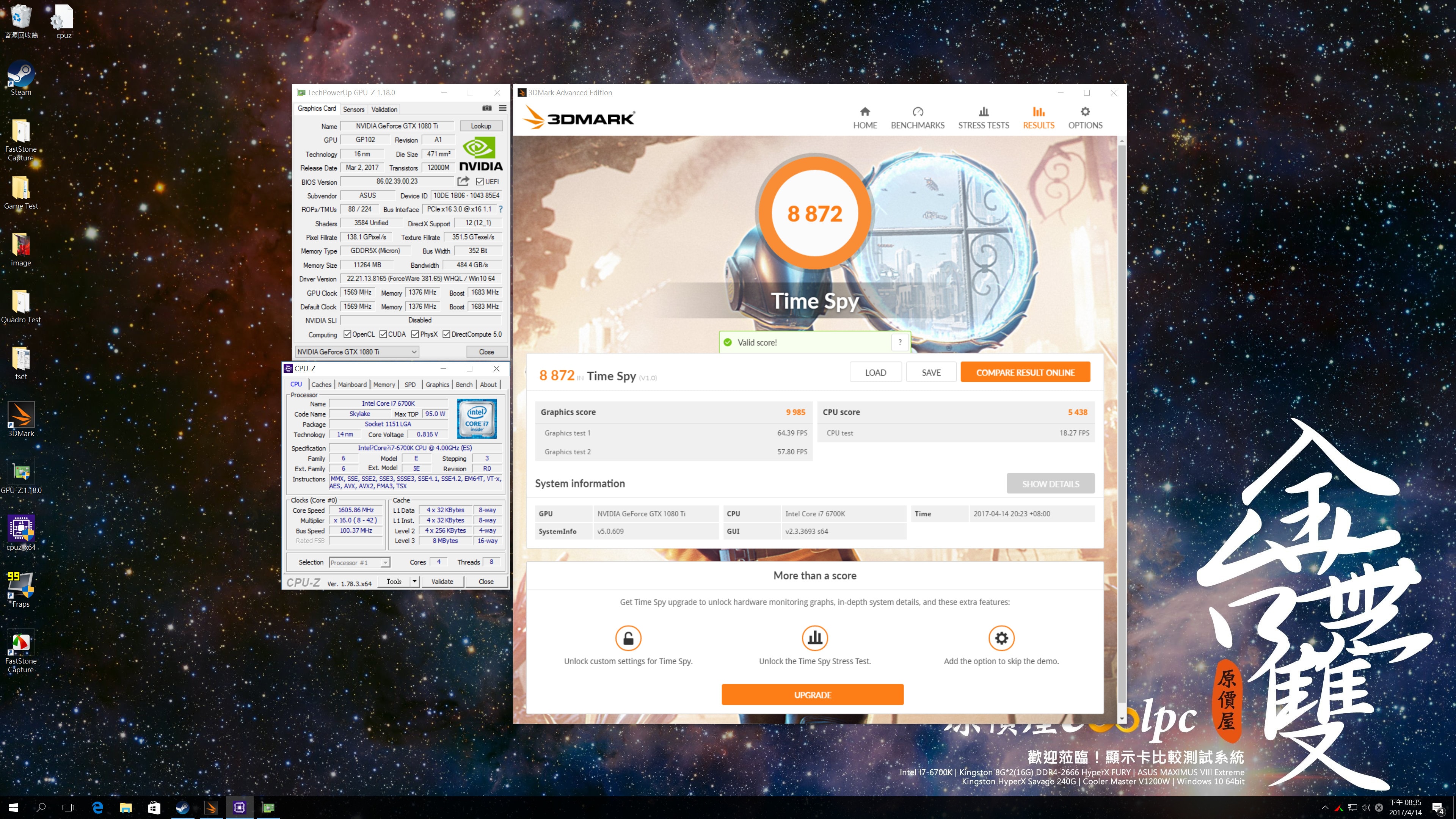Image resolution: width=1456 pixels, height=819 pixels.
Task: Click the taskbar search icon
Action: point(41,808)
